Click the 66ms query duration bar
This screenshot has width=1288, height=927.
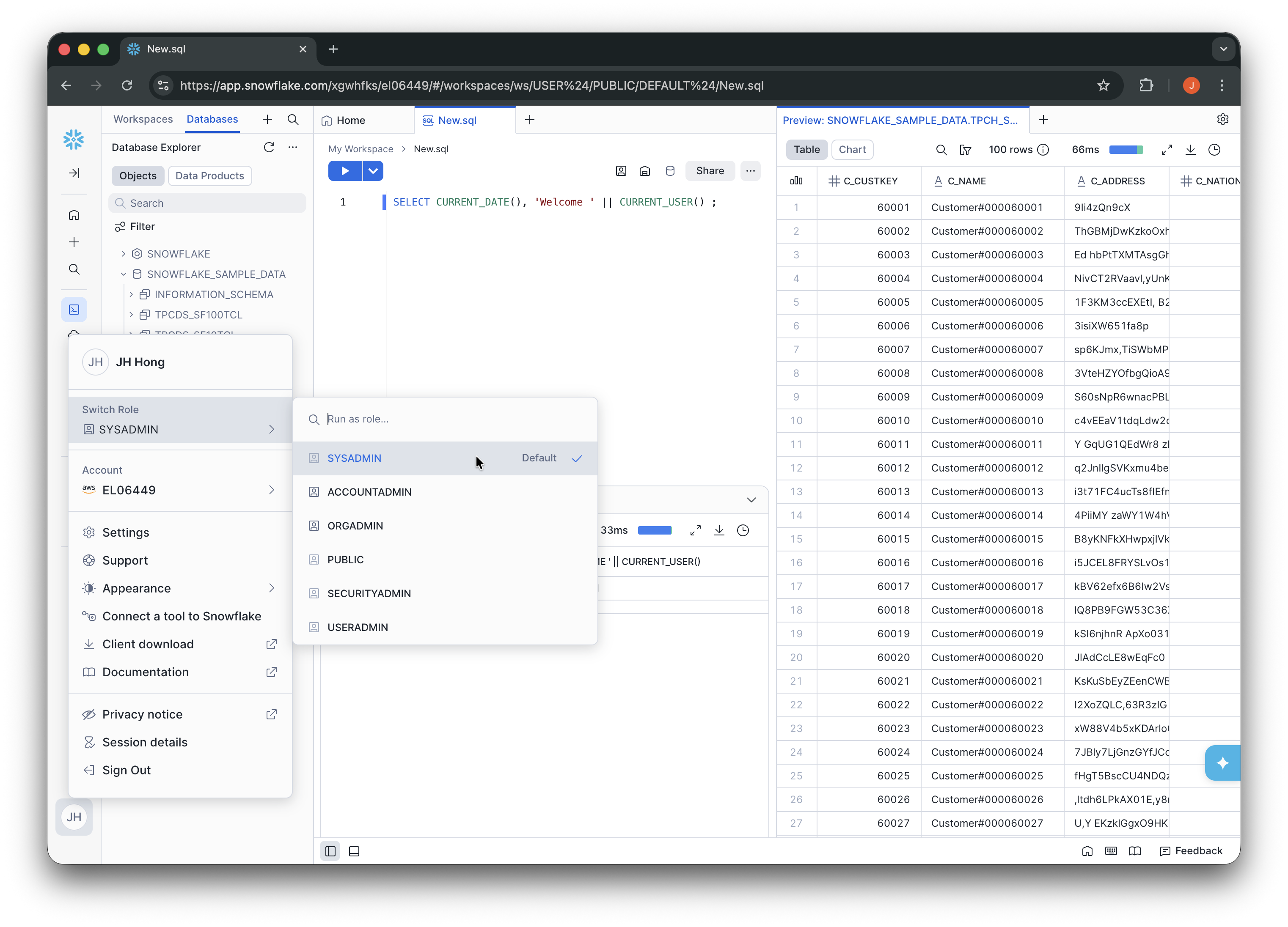click(1126, 150)
